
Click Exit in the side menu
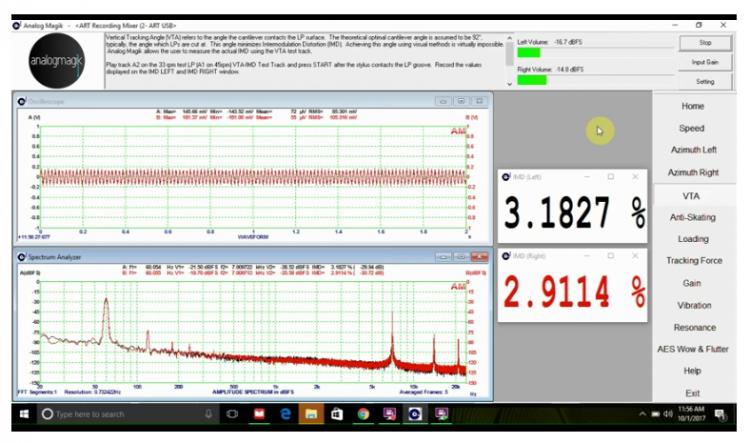pyautogui.click(x=692, y=393)
